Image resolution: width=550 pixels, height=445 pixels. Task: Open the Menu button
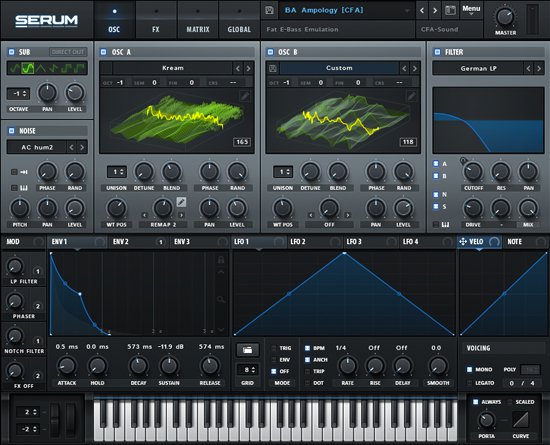[x=471, y=10]
